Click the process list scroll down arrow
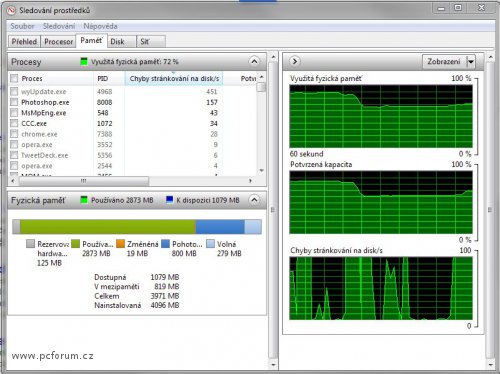 pos(262,170)
